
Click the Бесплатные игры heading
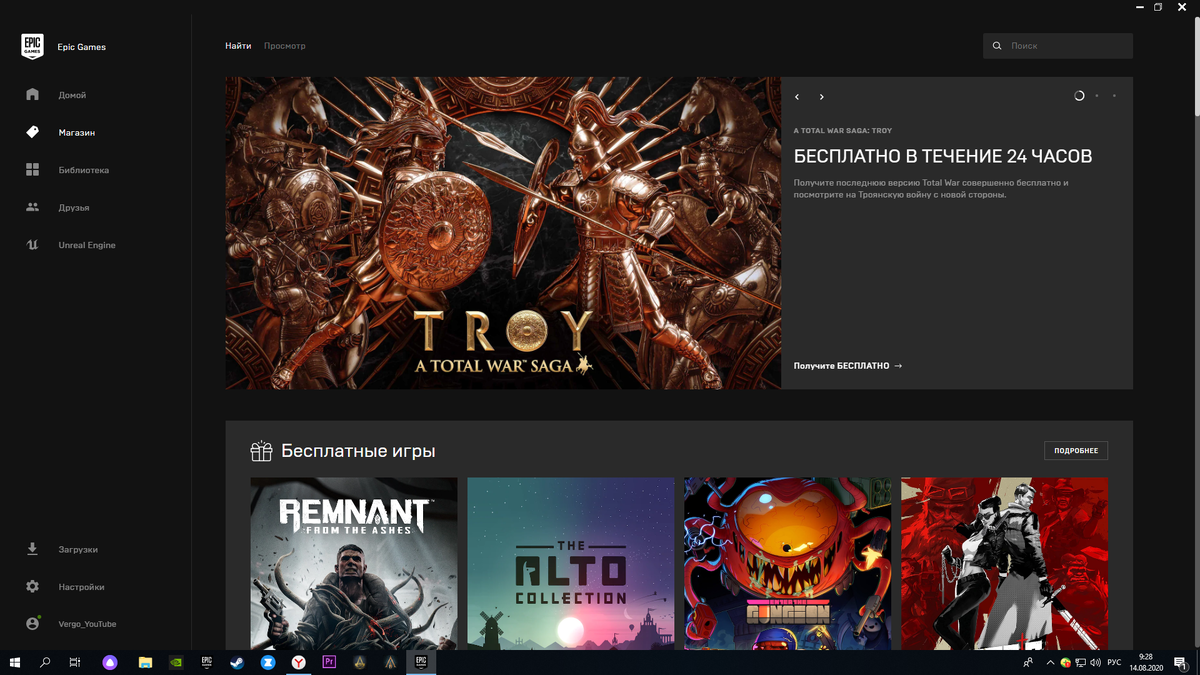[x=358, y=451]
